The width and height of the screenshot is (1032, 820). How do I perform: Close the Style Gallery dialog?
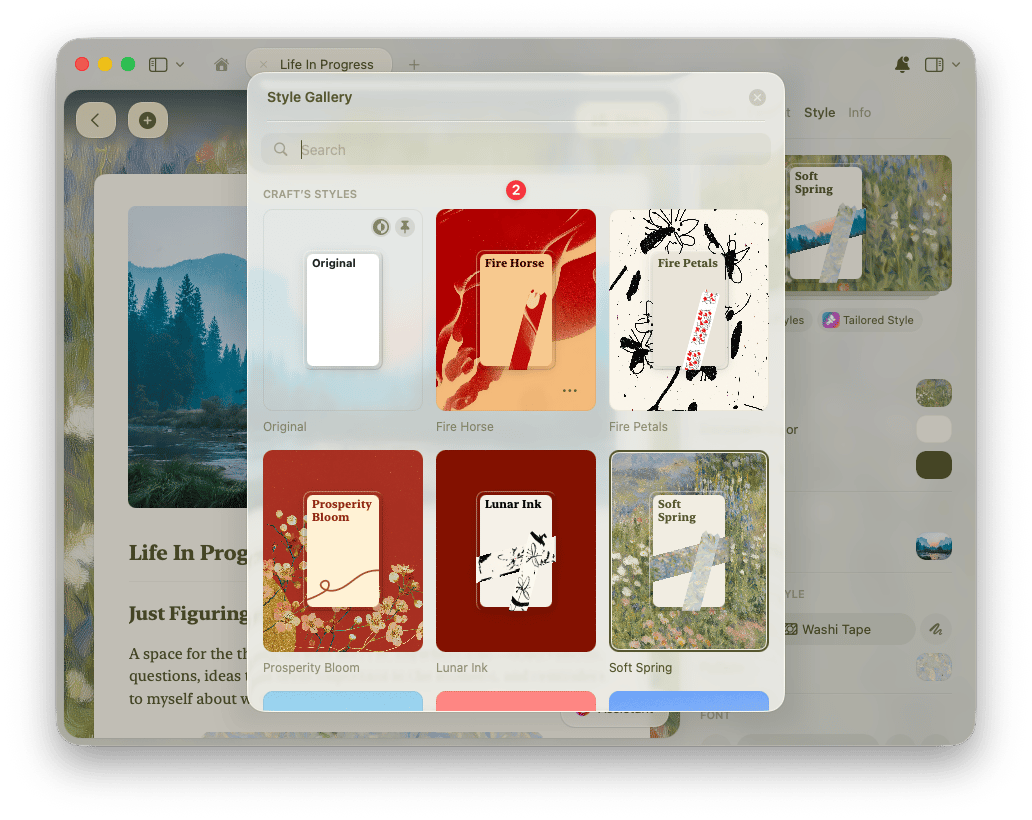[757, 97]
